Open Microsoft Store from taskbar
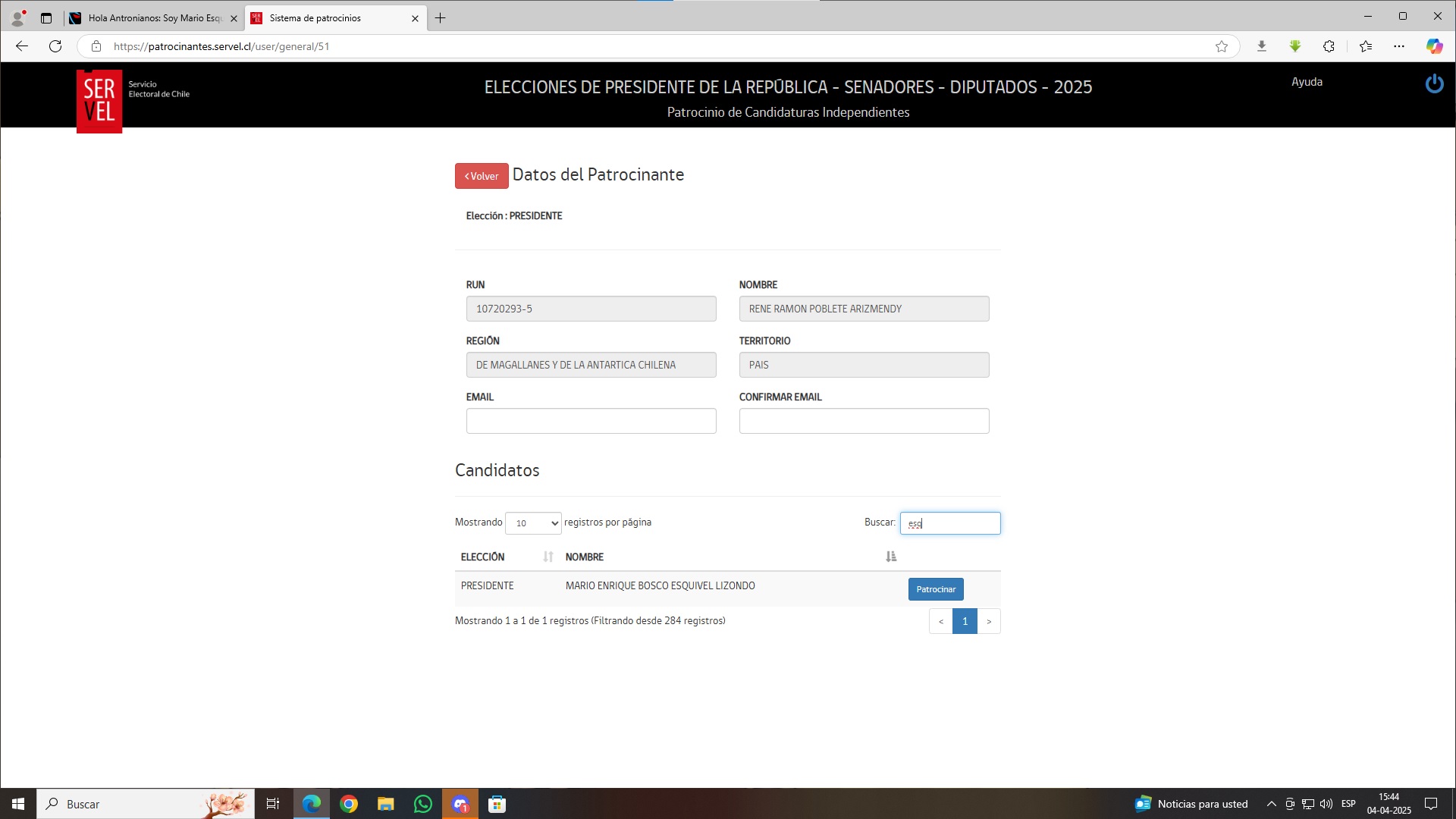 point(497,804)
